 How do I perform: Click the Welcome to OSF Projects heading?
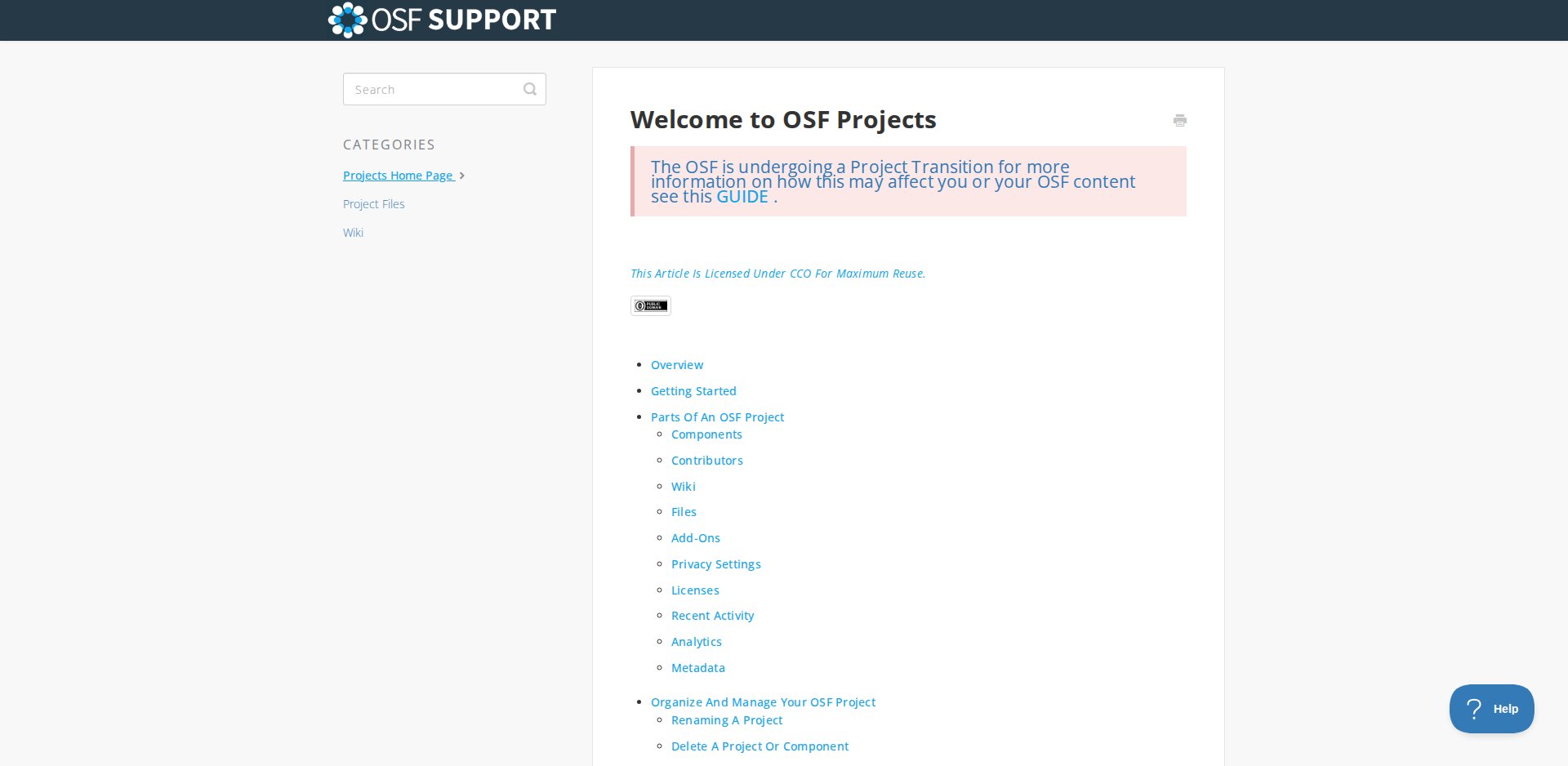click(x=783, y=120)
